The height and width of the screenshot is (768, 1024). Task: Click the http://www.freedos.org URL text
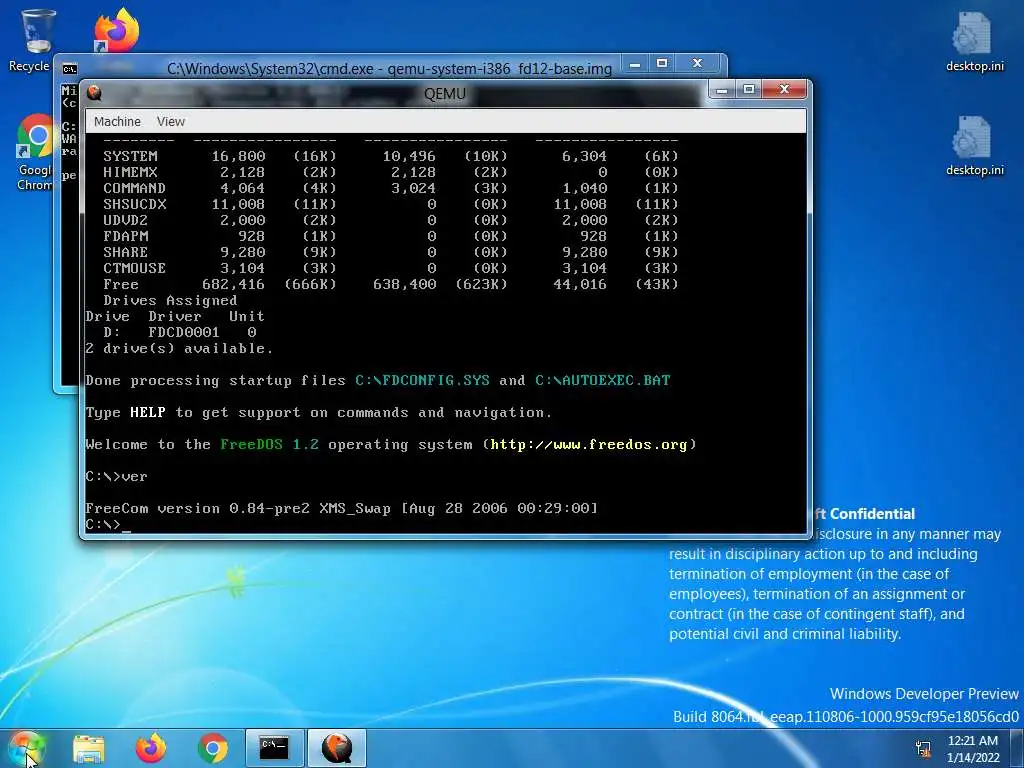click(x=589, y=445)
